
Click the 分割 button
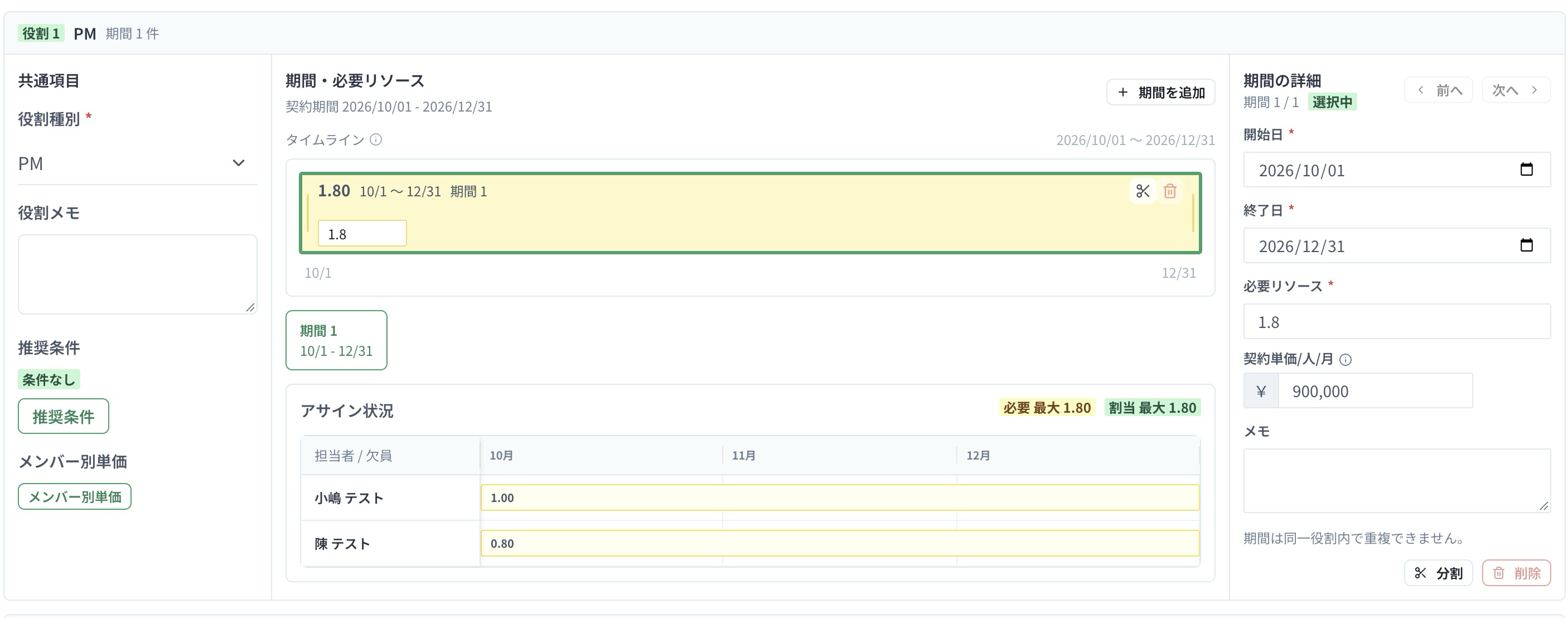[x=1438, y=573]
